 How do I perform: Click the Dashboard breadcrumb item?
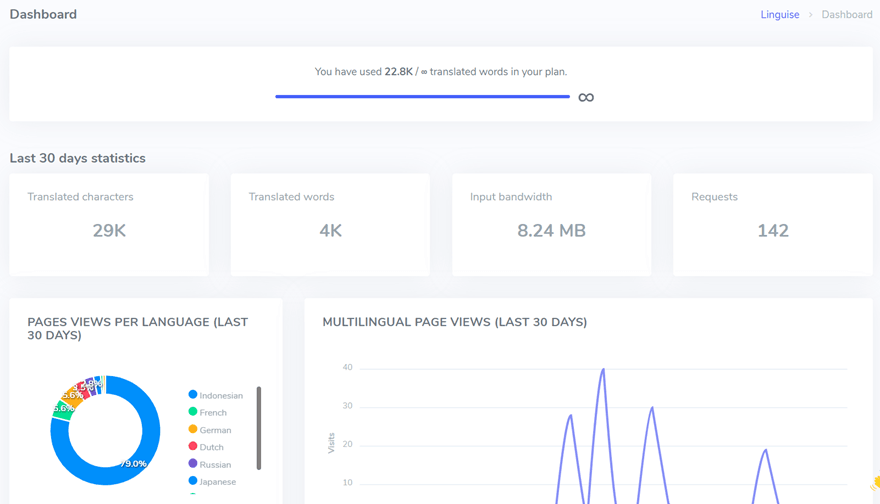pos(846,15)
